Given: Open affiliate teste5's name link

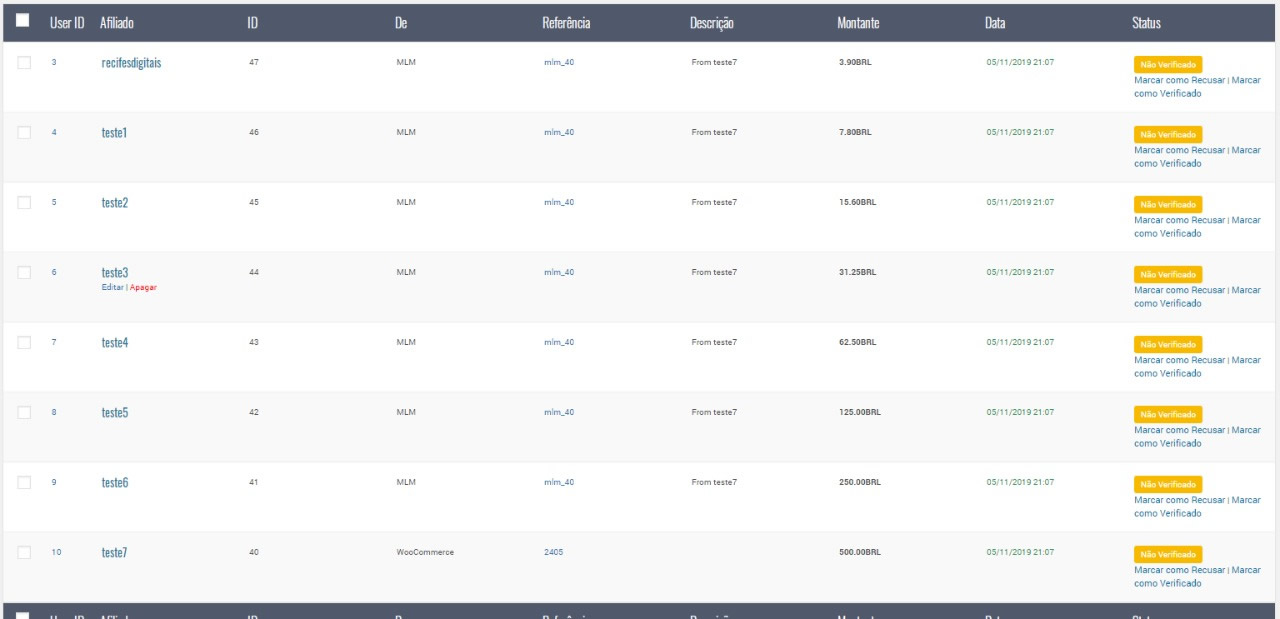Looking at the screenshot, I should point(115,413).
